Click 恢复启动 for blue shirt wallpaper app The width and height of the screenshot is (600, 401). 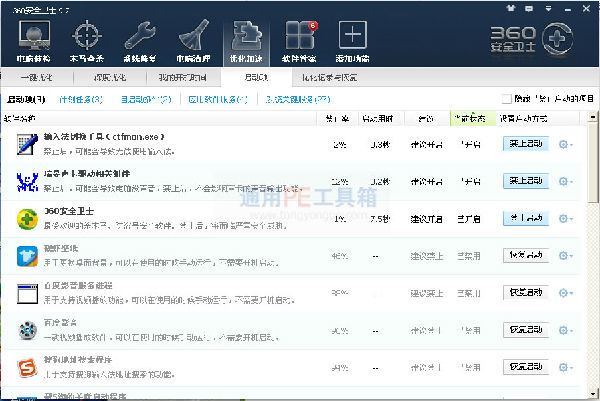point(526,255)
